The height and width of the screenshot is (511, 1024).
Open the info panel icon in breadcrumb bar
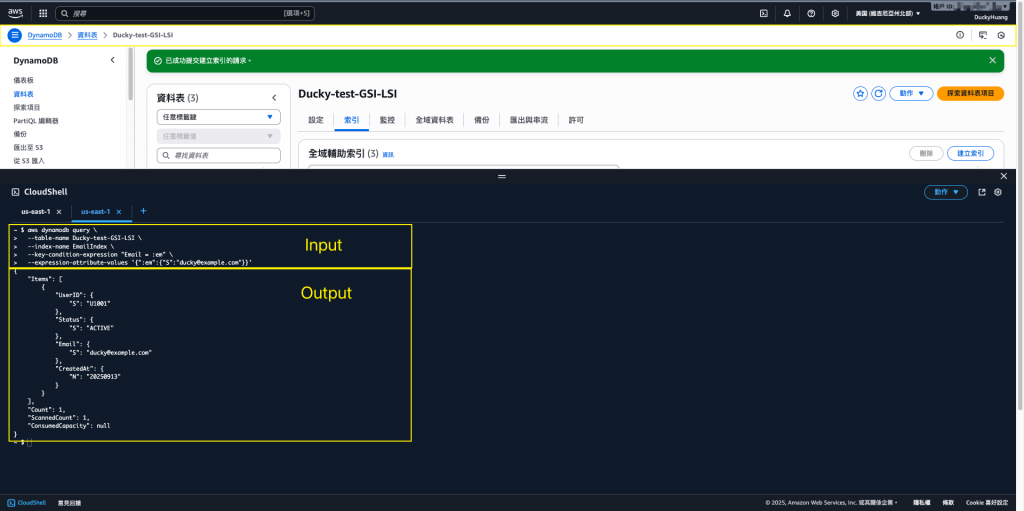point(959,35)
